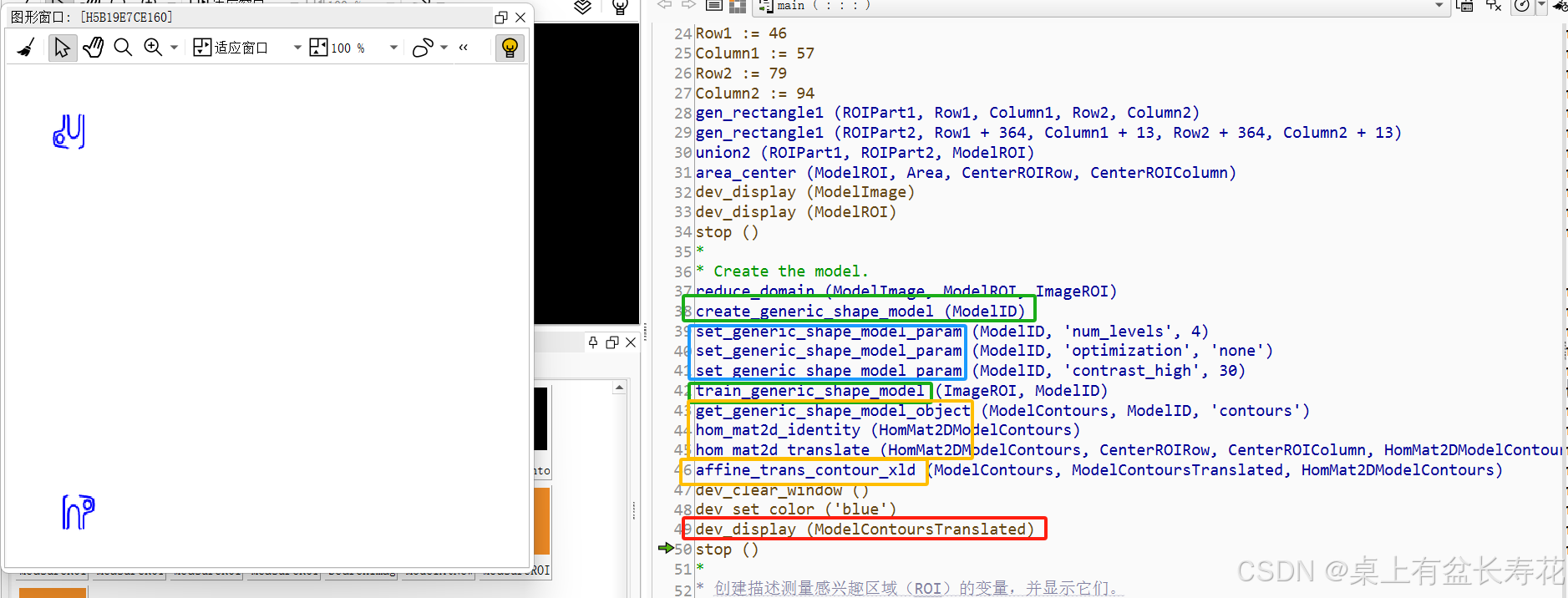
Task: Click the blue contour at bottom of graphics window
Action: tap(79, 512)
